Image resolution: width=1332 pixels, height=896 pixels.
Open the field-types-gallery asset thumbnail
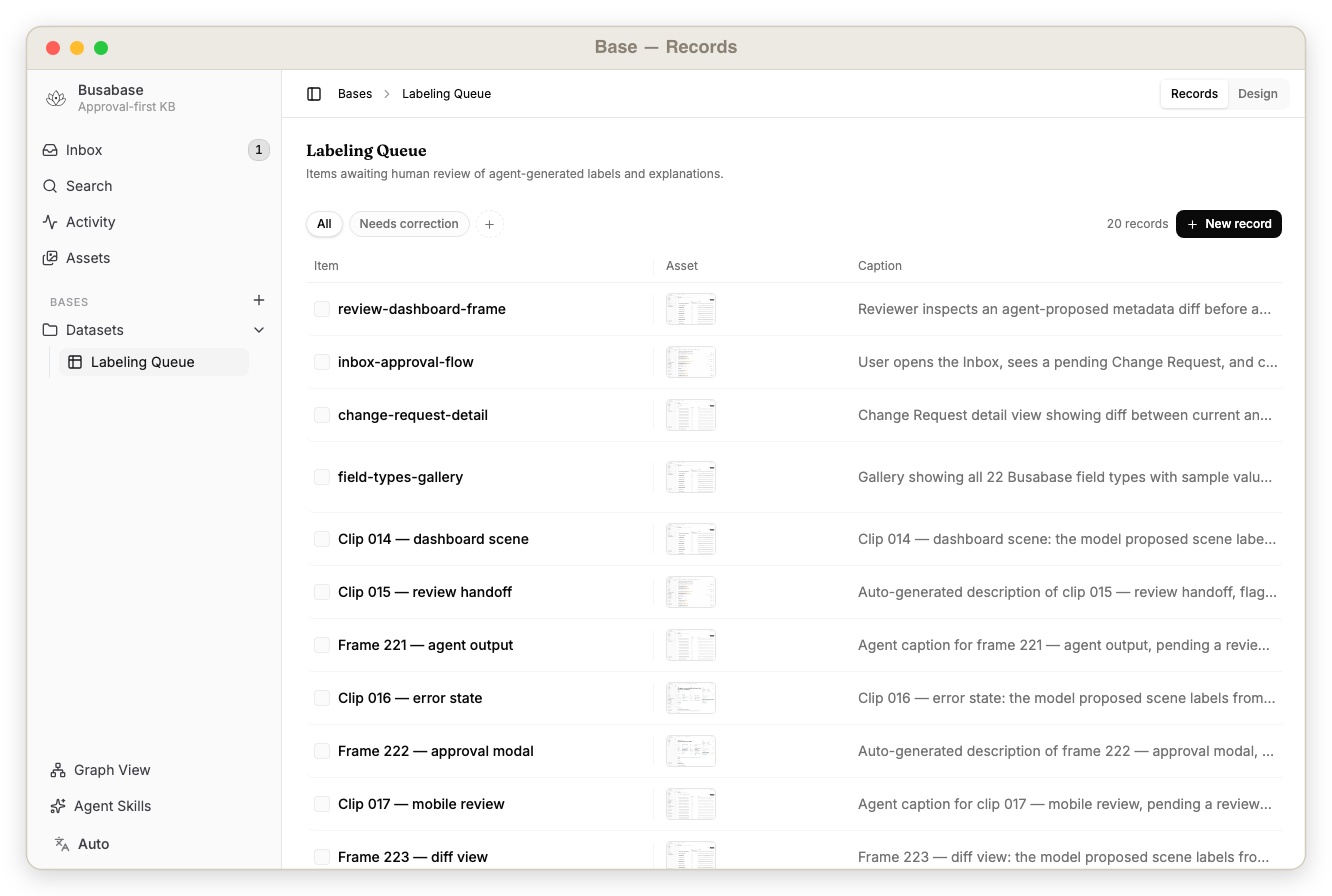point(691,477)
